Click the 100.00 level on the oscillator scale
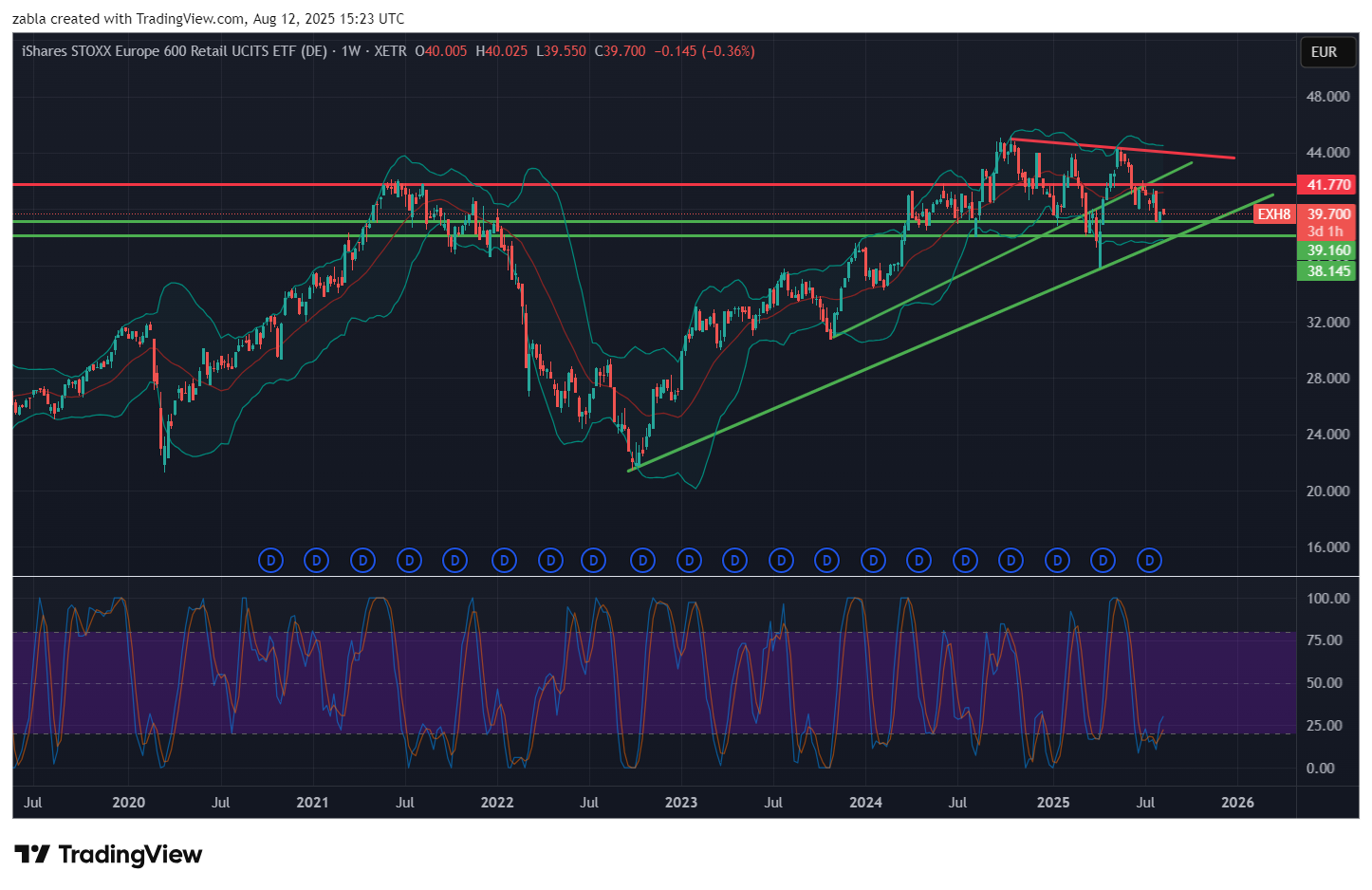This screenshot has width=1372, height=890. (x=1327, y=599)
